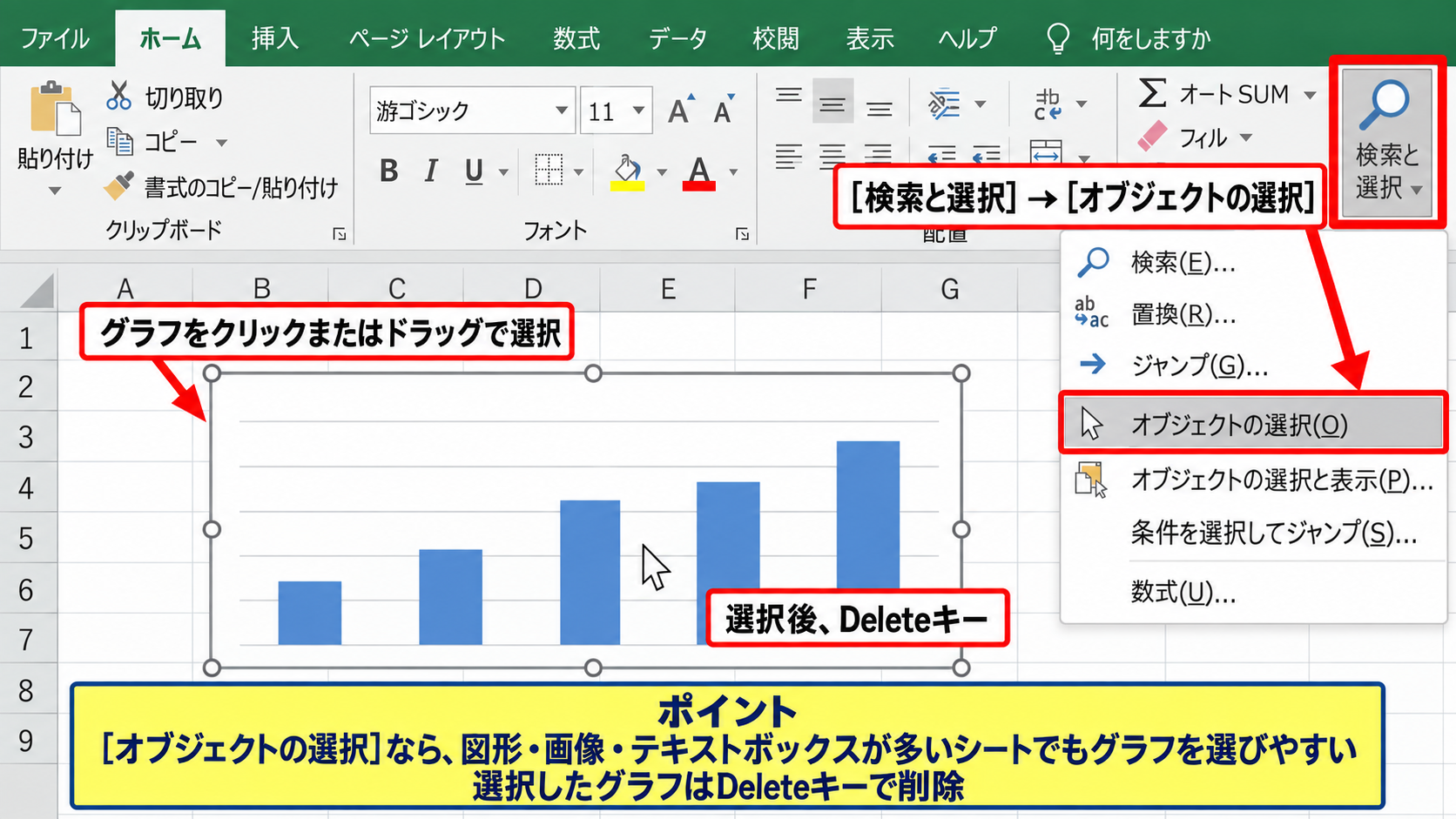Click the wrap text icon
The height and width of the screenshot is (819, 1456).
[x=1048, y=104]
